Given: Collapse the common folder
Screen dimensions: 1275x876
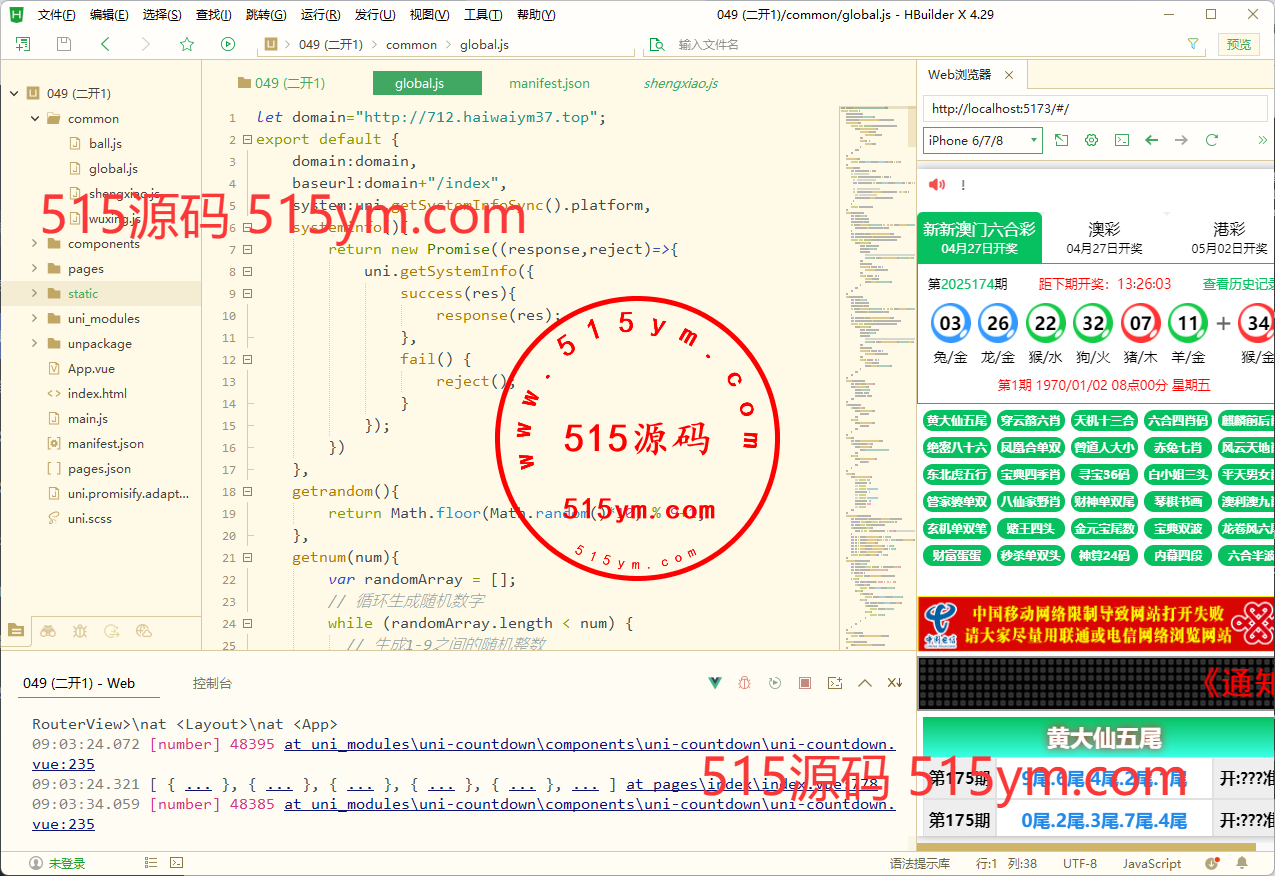Looking at the screenshot, I should pos(36,118).
